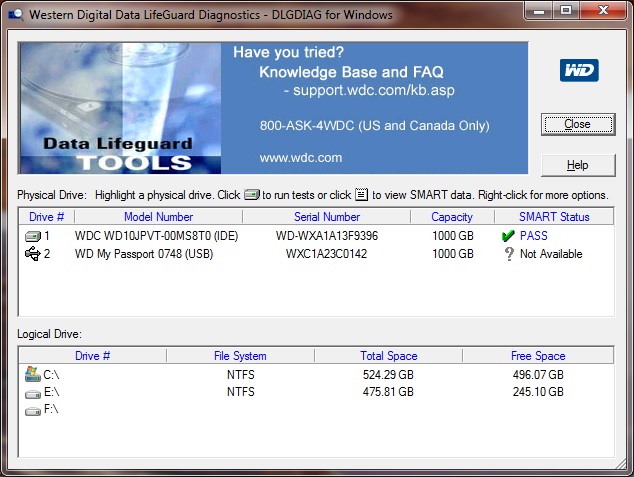This screenshot has width=634, height=477.
Task: Click the Windows drive icon for C:\
Action: pyautogui.click(x=32, y=374)
